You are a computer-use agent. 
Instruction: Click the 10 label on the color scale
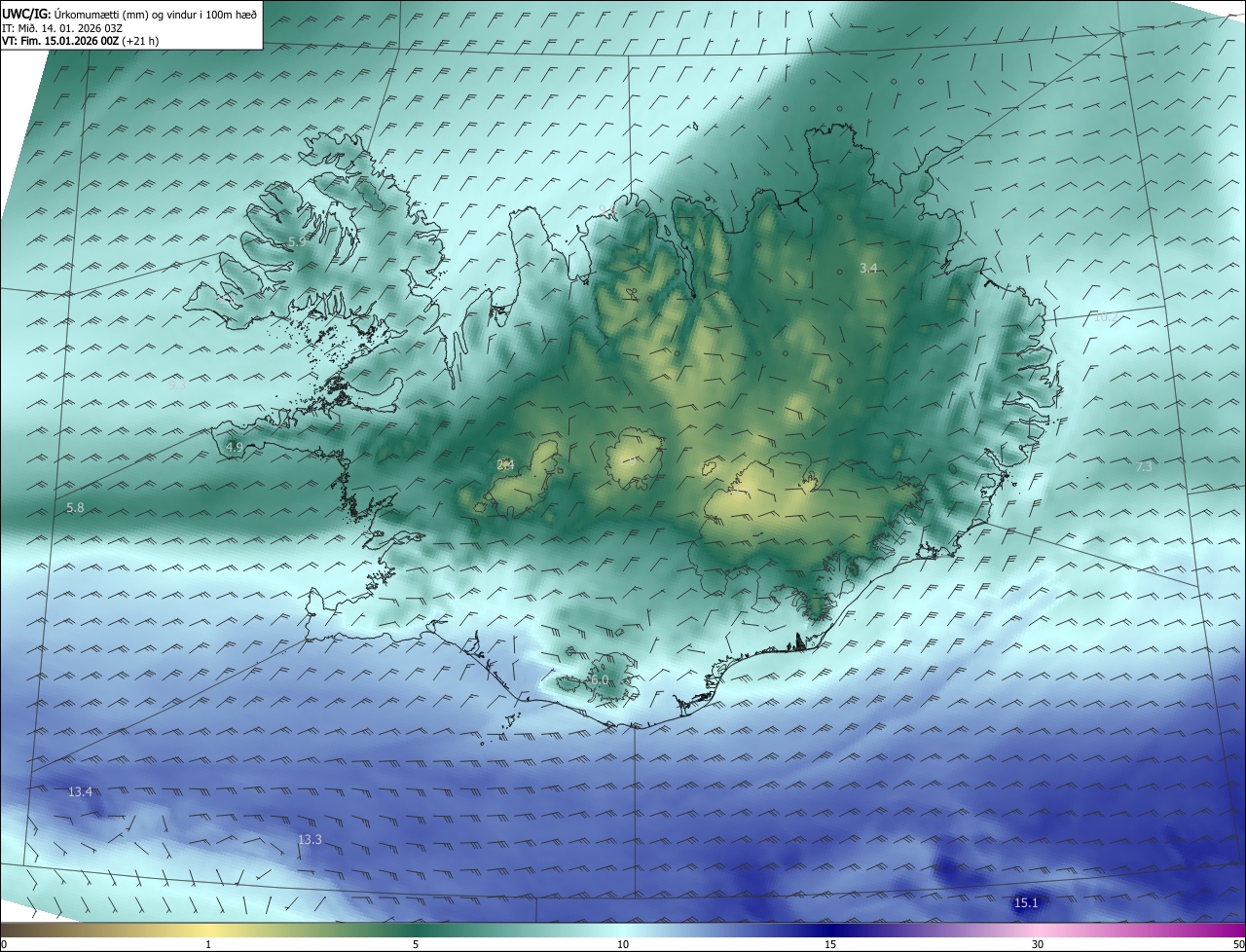623,944
